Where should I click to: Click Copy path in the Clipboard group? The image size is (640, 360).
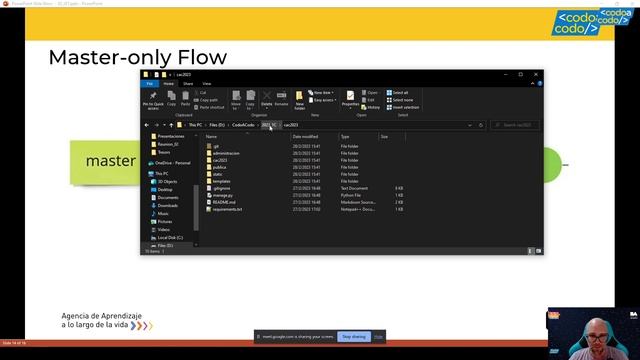[x=206, y=100]
